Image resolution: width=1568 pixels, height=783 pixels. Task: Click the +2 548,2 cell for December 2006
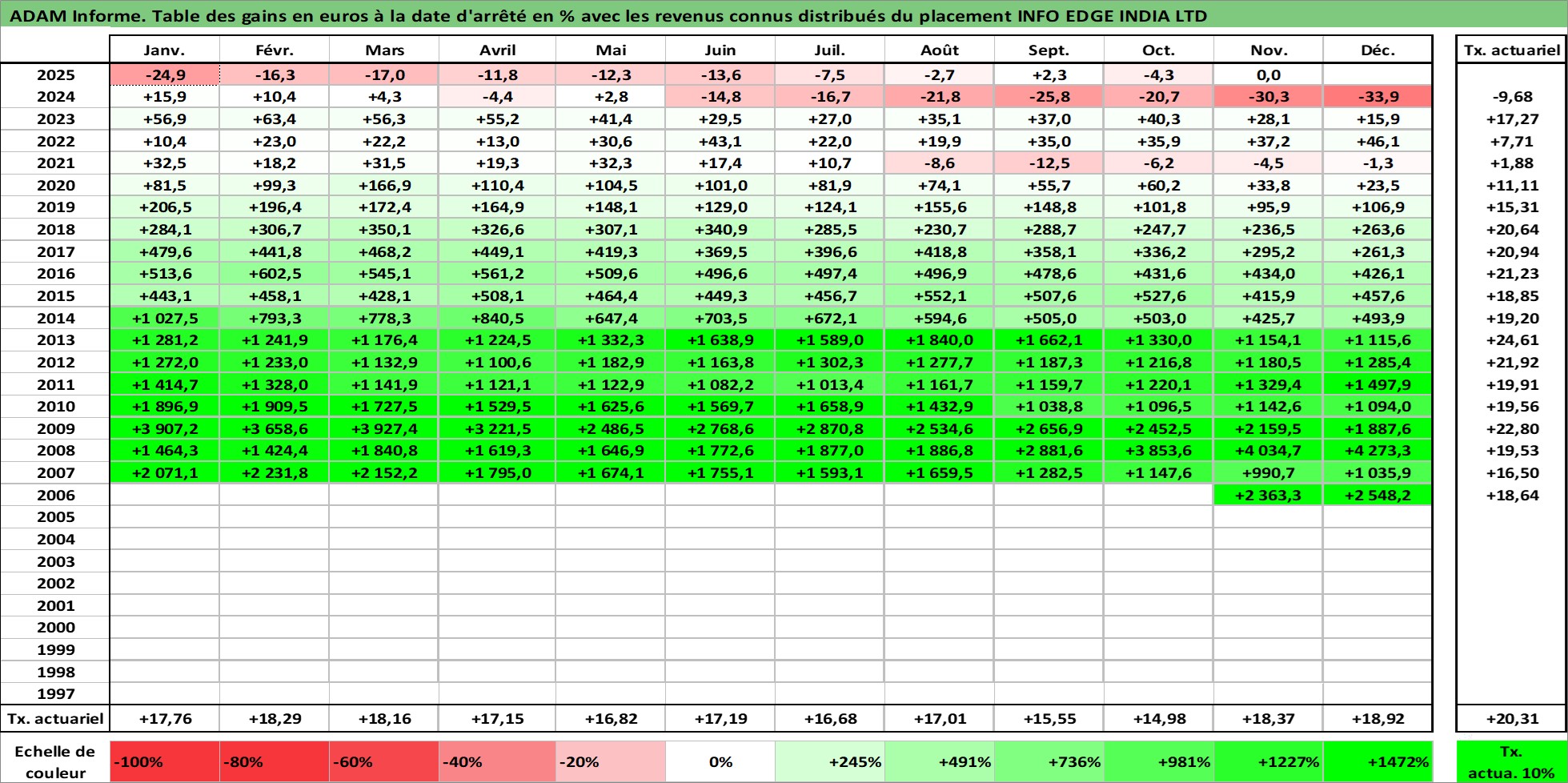[1378, 495]
